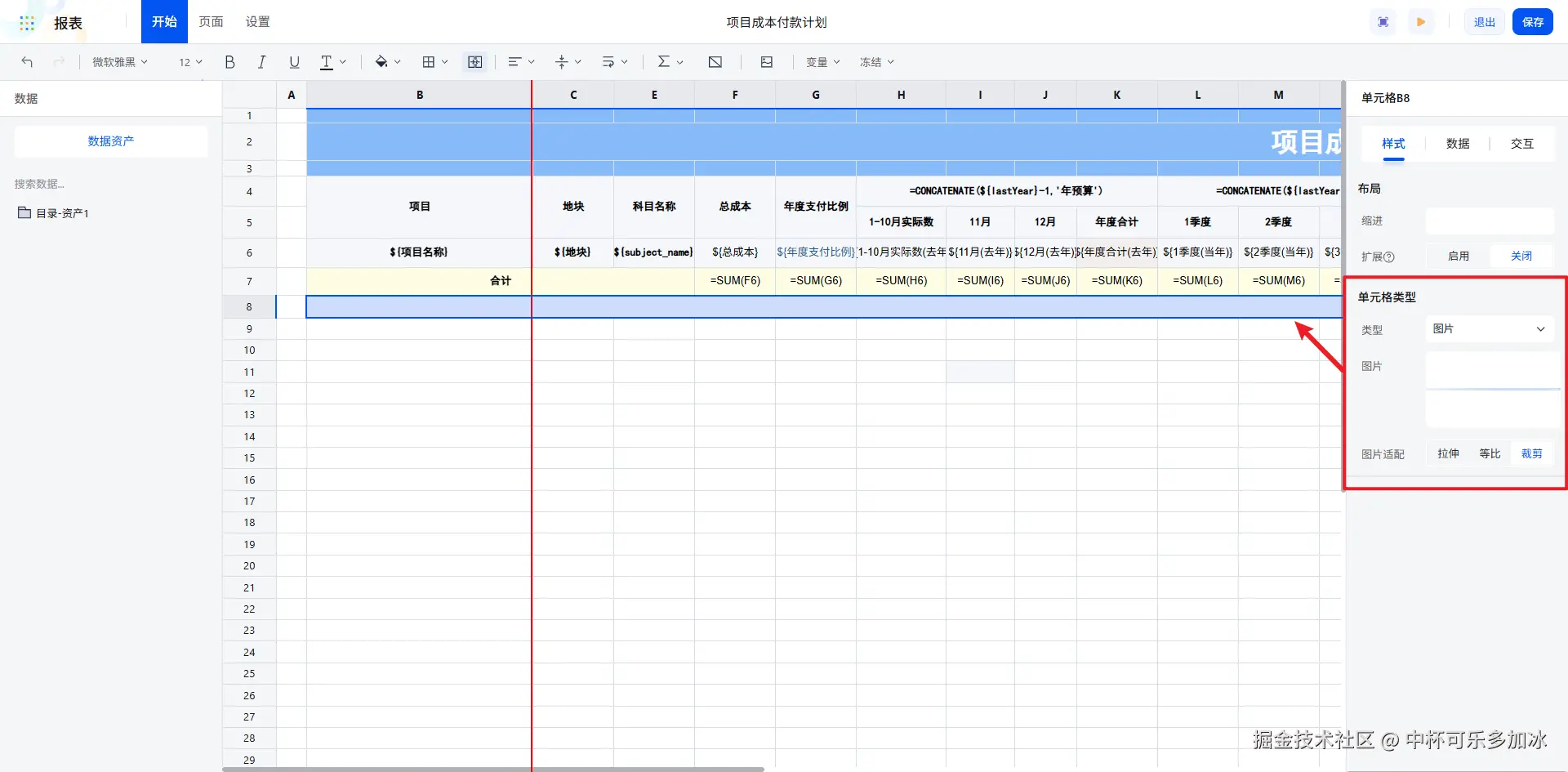This screenshot has height=772, width=1568.
Task: Click the cell ${项目名称}
Action: point(419,252)
